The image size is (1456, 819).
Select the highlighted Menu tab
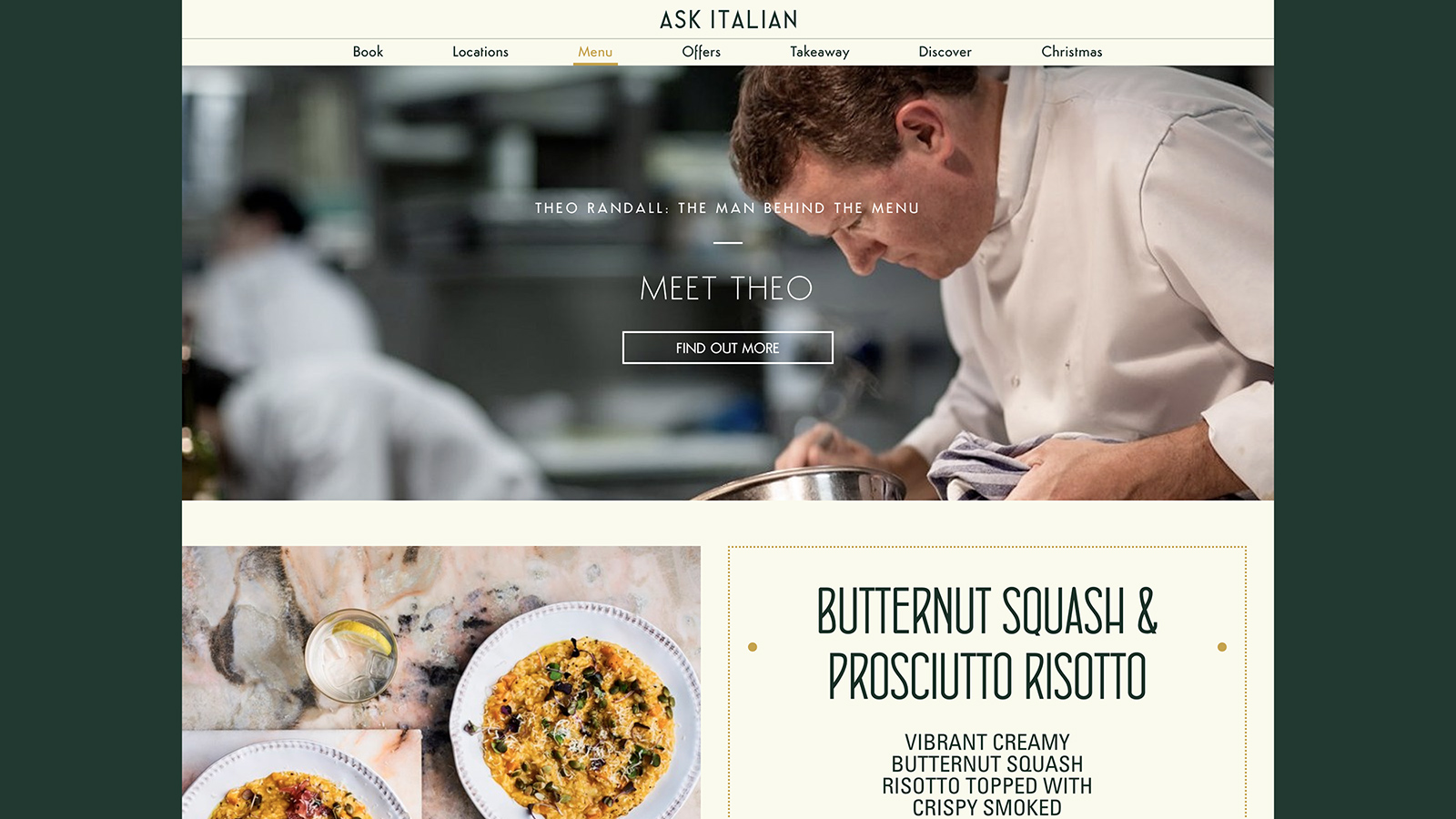point(595,52)
